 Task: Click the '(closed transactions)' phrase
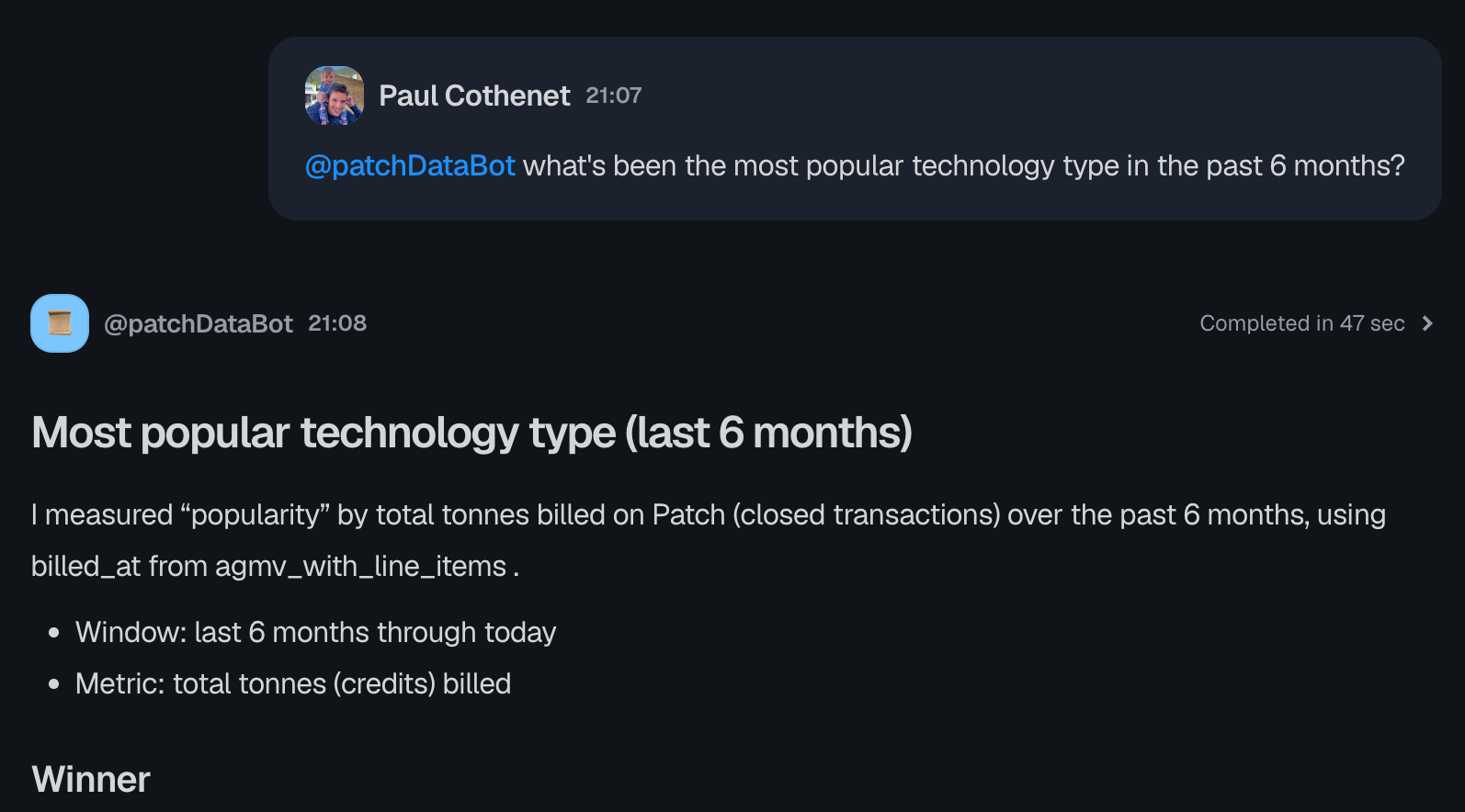866,515
